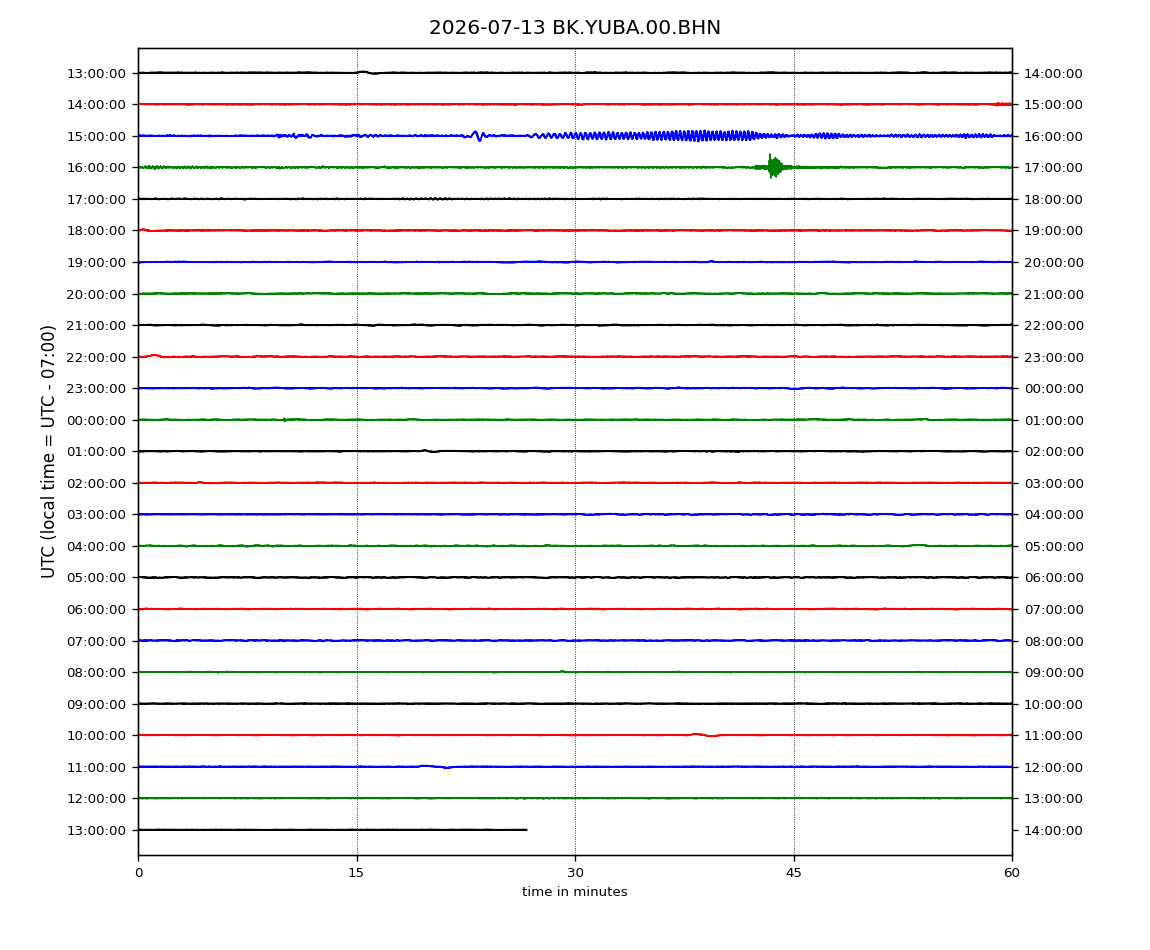Screen dimensions: 1150x950
Task: Select the 17:00:00 right-axis label
Action: [x=1053, y=168]
